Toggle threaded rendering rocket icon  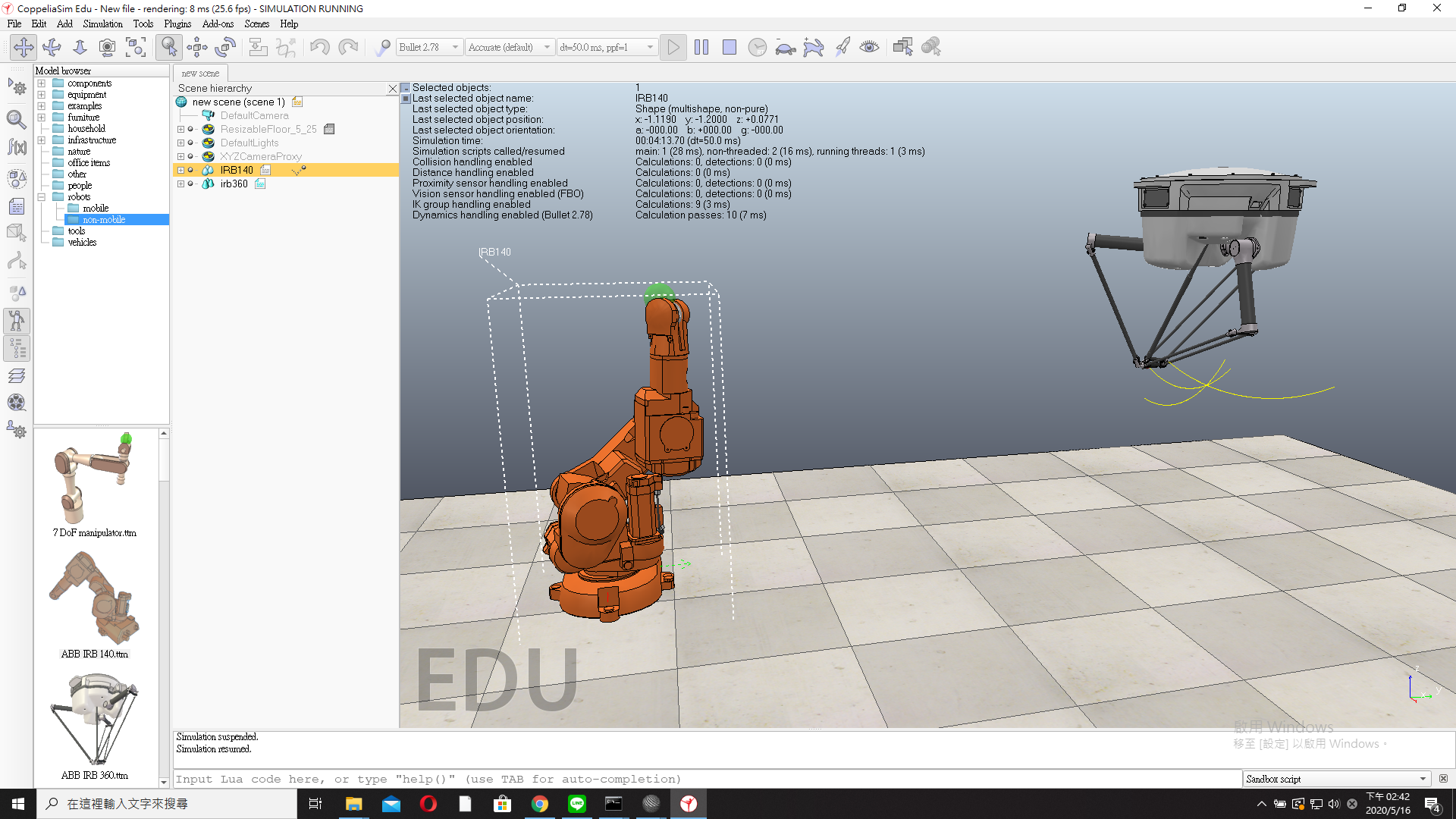tap(842, 47)
